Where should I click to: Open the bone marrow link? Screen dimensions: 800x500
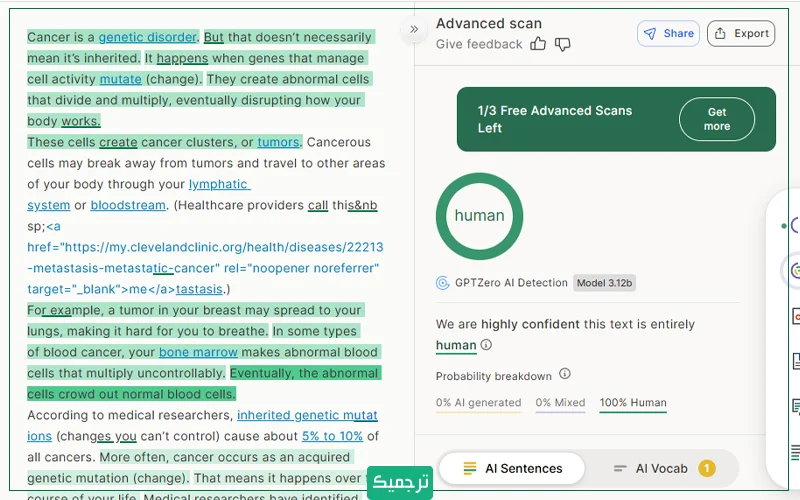[x=198, y=352]
